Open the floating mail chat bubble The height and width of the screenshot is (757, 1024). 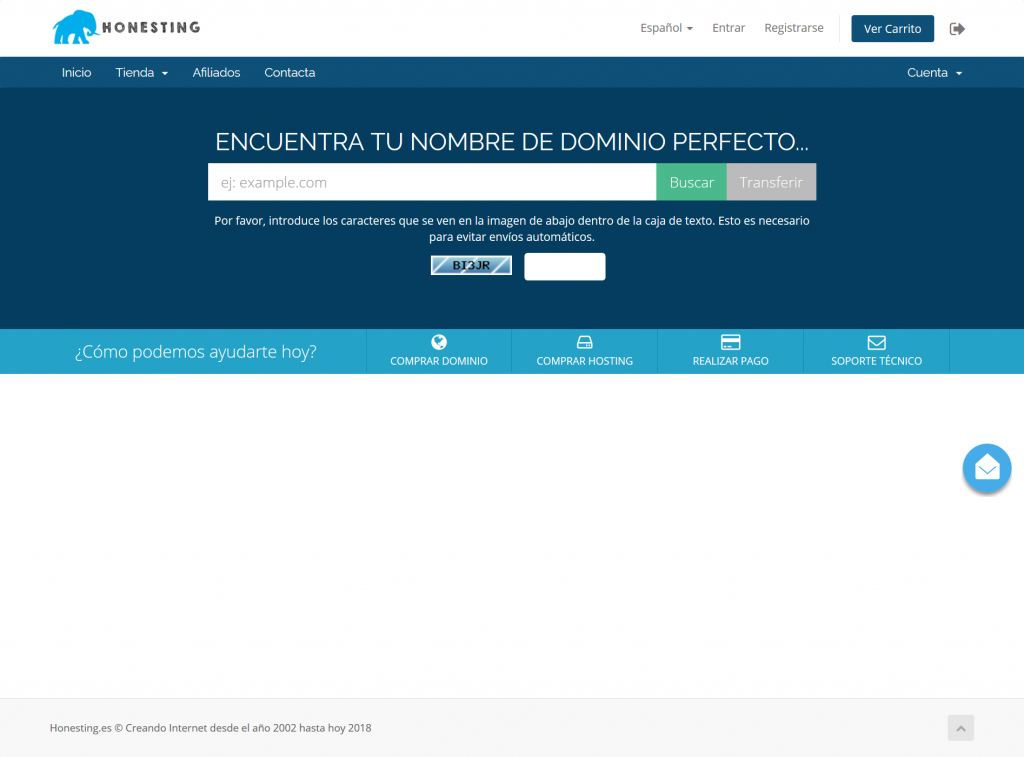(987, 468)
